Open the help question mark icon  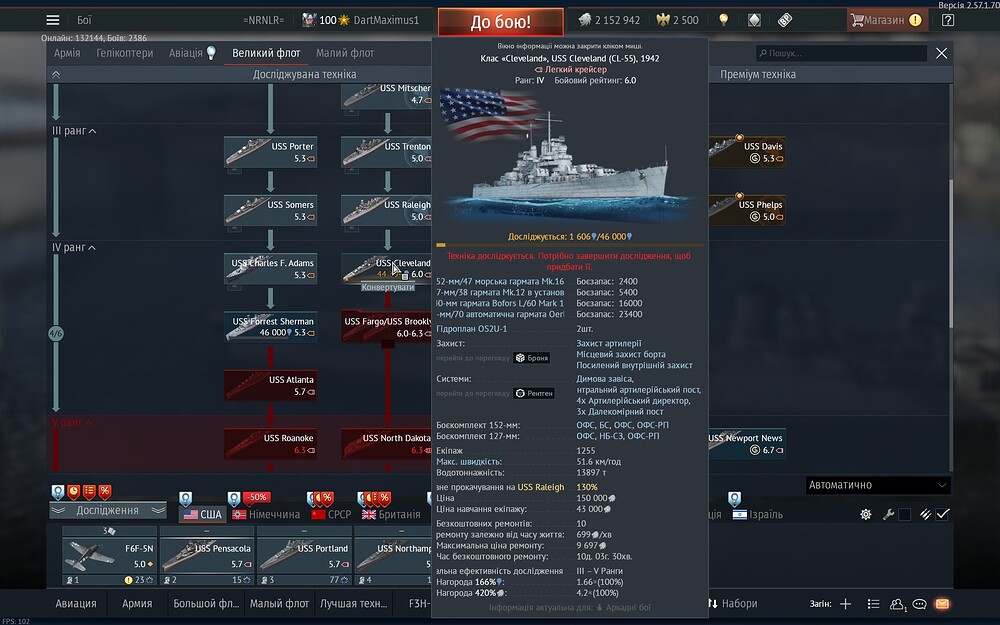[948, 20]
